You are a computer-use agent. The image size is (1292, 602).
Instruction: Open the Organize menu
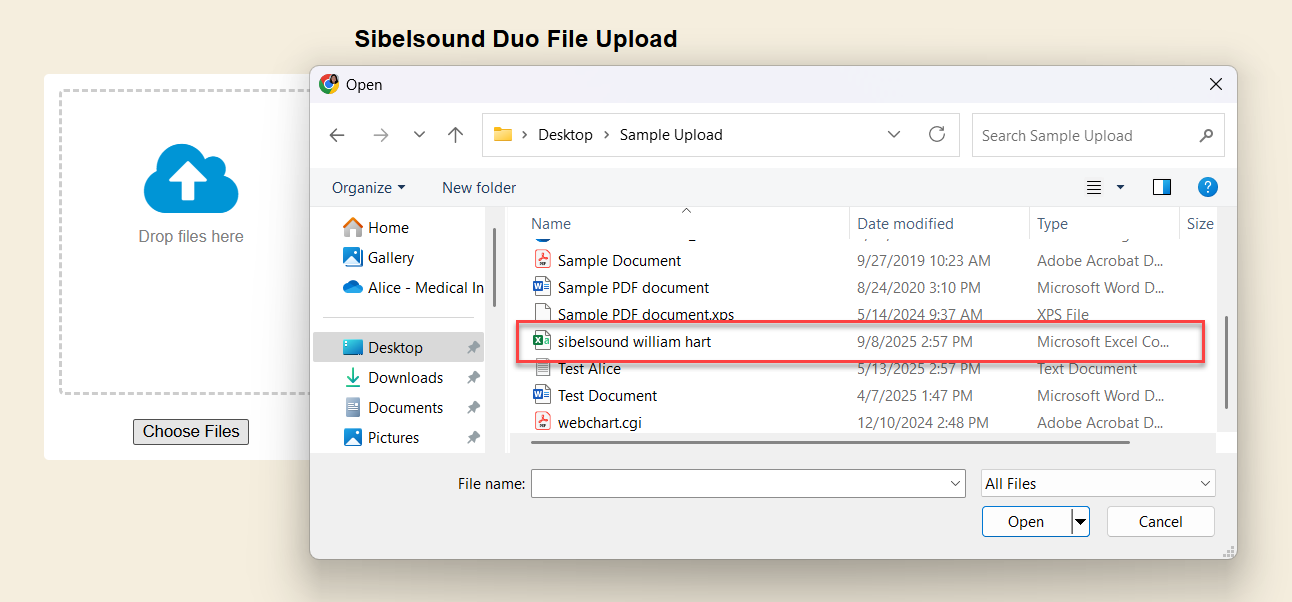[x=368, y=188]
